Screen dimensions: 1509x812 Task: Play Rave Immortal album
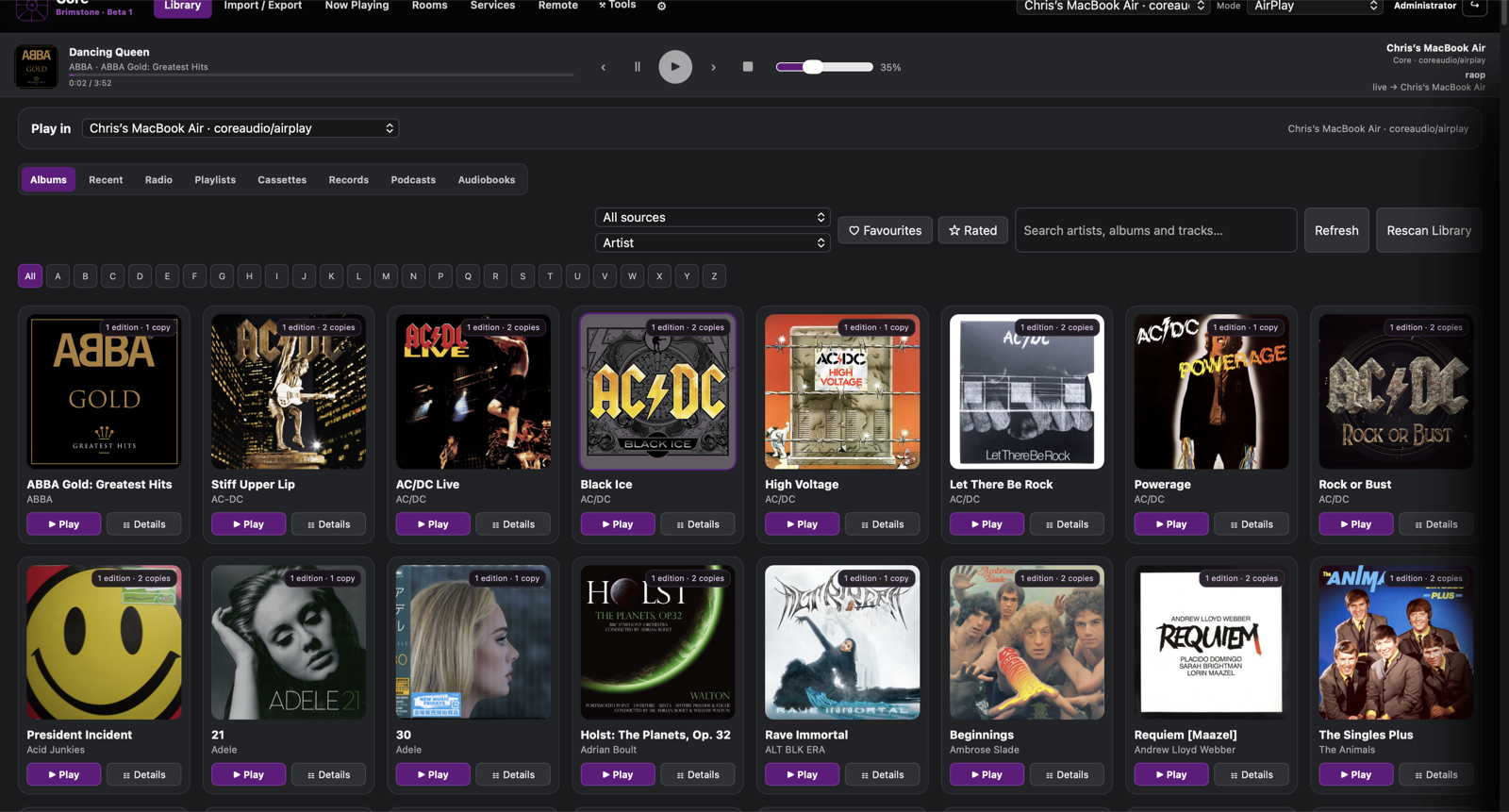[x=802, y=775]
